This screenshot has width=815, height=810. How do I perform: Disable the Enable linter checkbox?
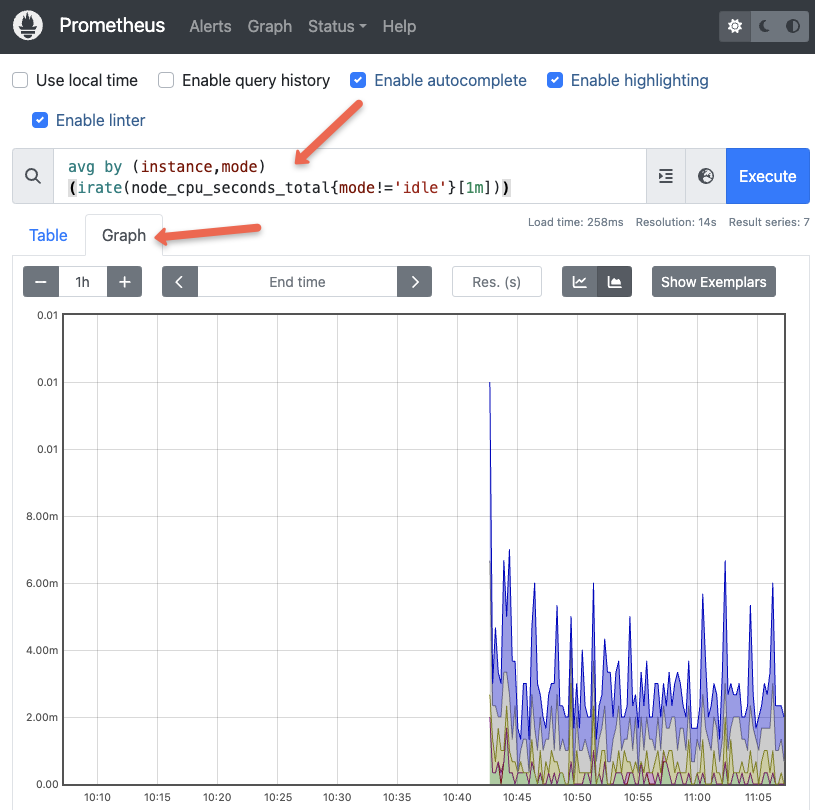tap(40, 120)
